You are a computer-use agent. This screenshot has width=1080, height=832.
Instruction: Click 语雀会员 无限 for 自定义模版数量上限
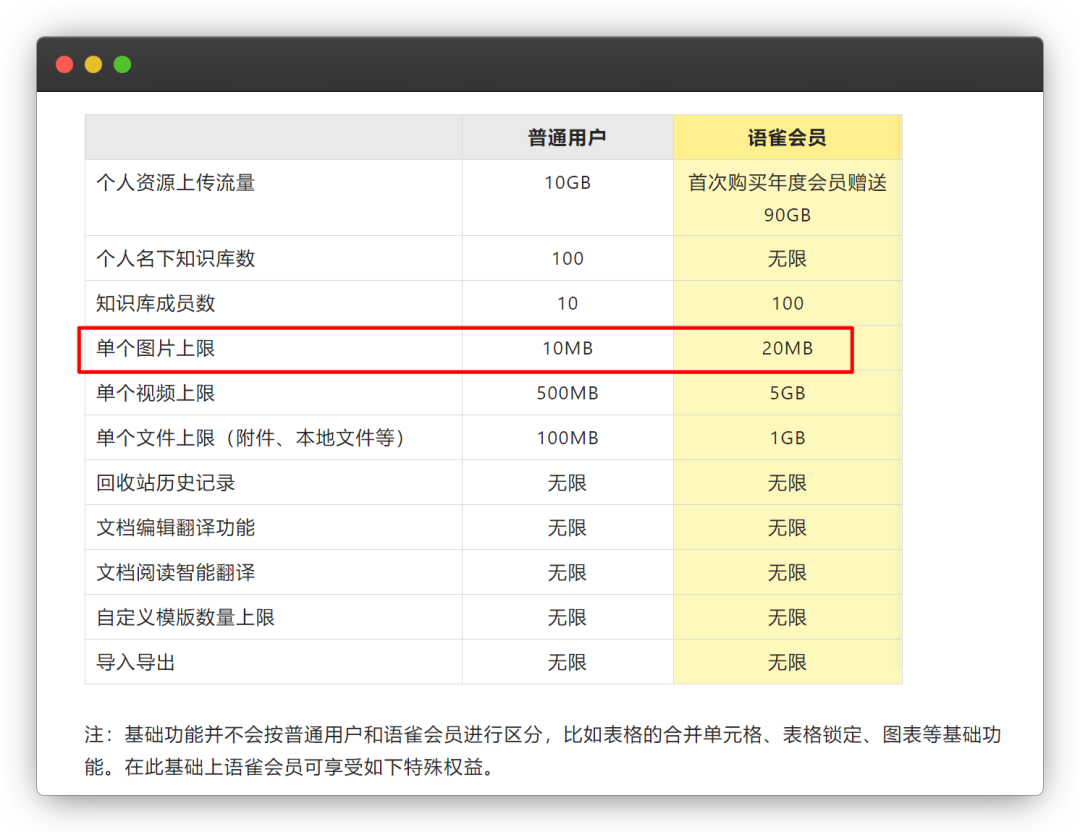[x=787, y=617]
